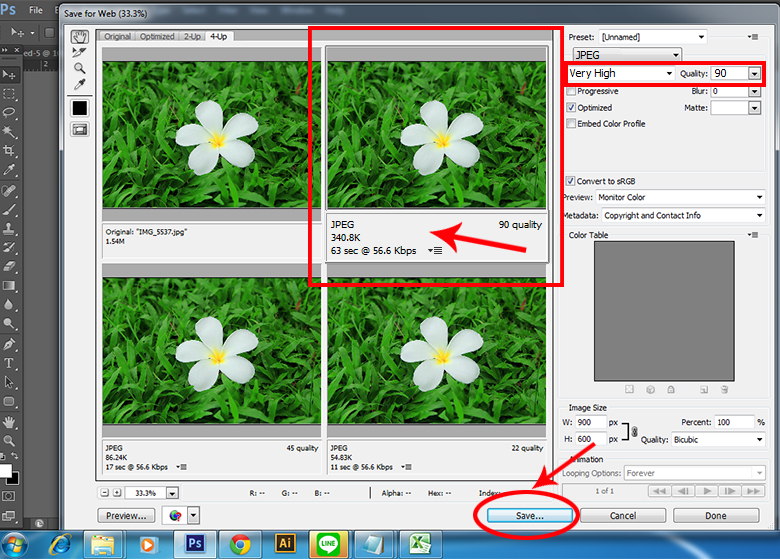Switch to the 2-Up tab

[x=191, y=36]
